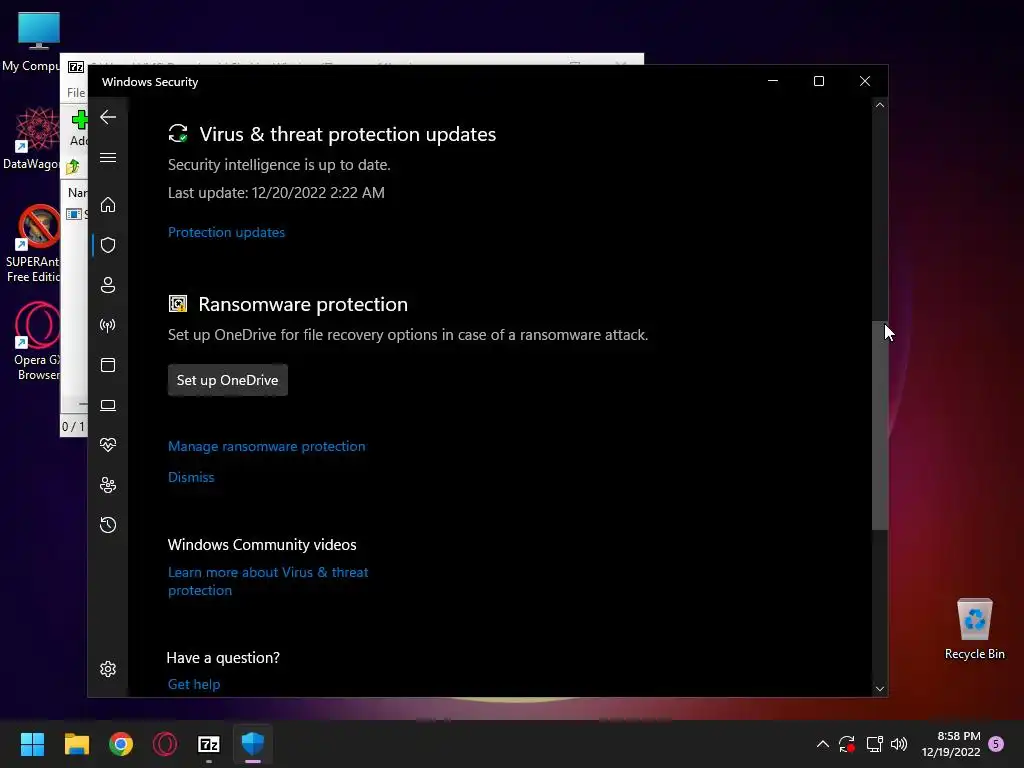Click the scroll down arrow in Windows Security
This screenshot has height=768, width=1024.
880,688
